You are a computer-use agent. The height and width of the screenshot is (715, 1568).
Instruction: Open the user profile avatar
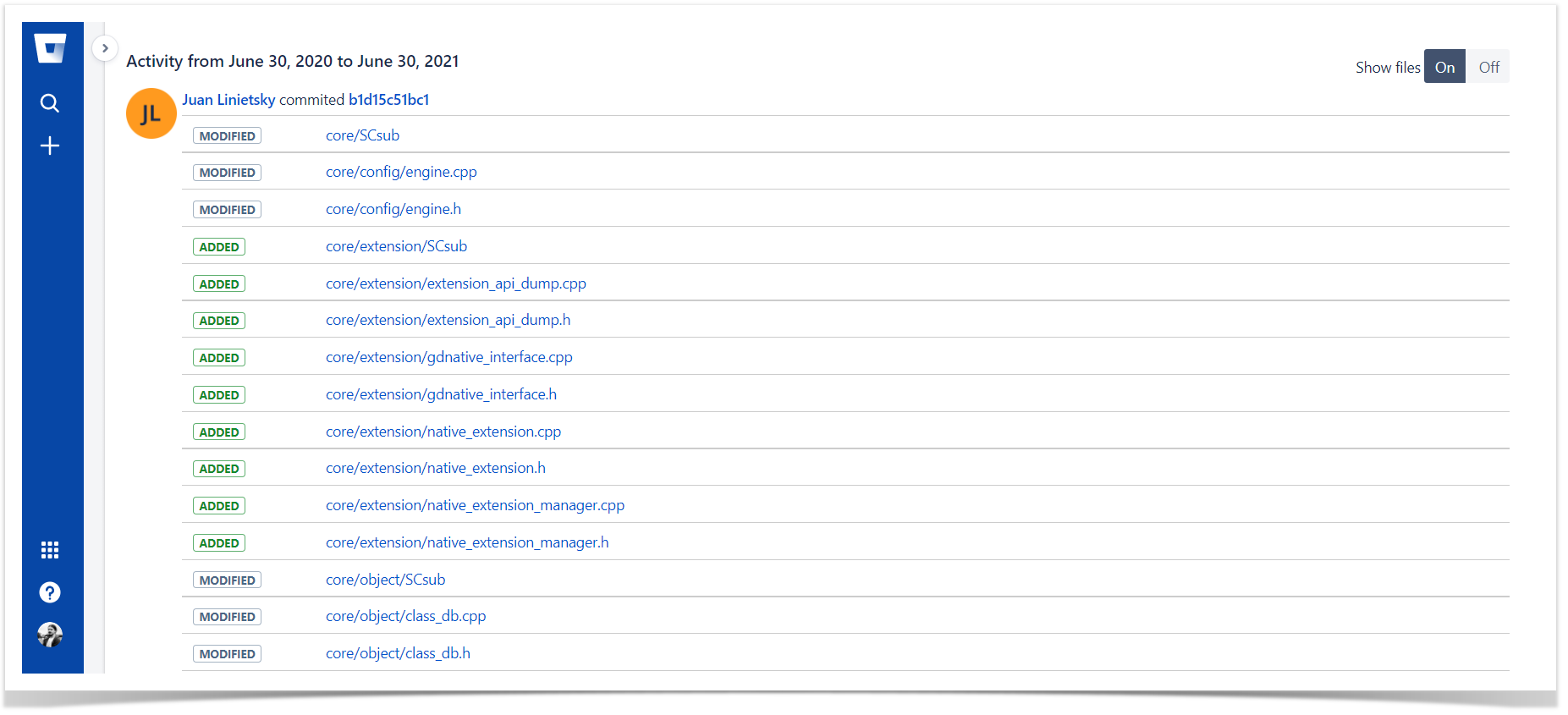tap(50, 635)
